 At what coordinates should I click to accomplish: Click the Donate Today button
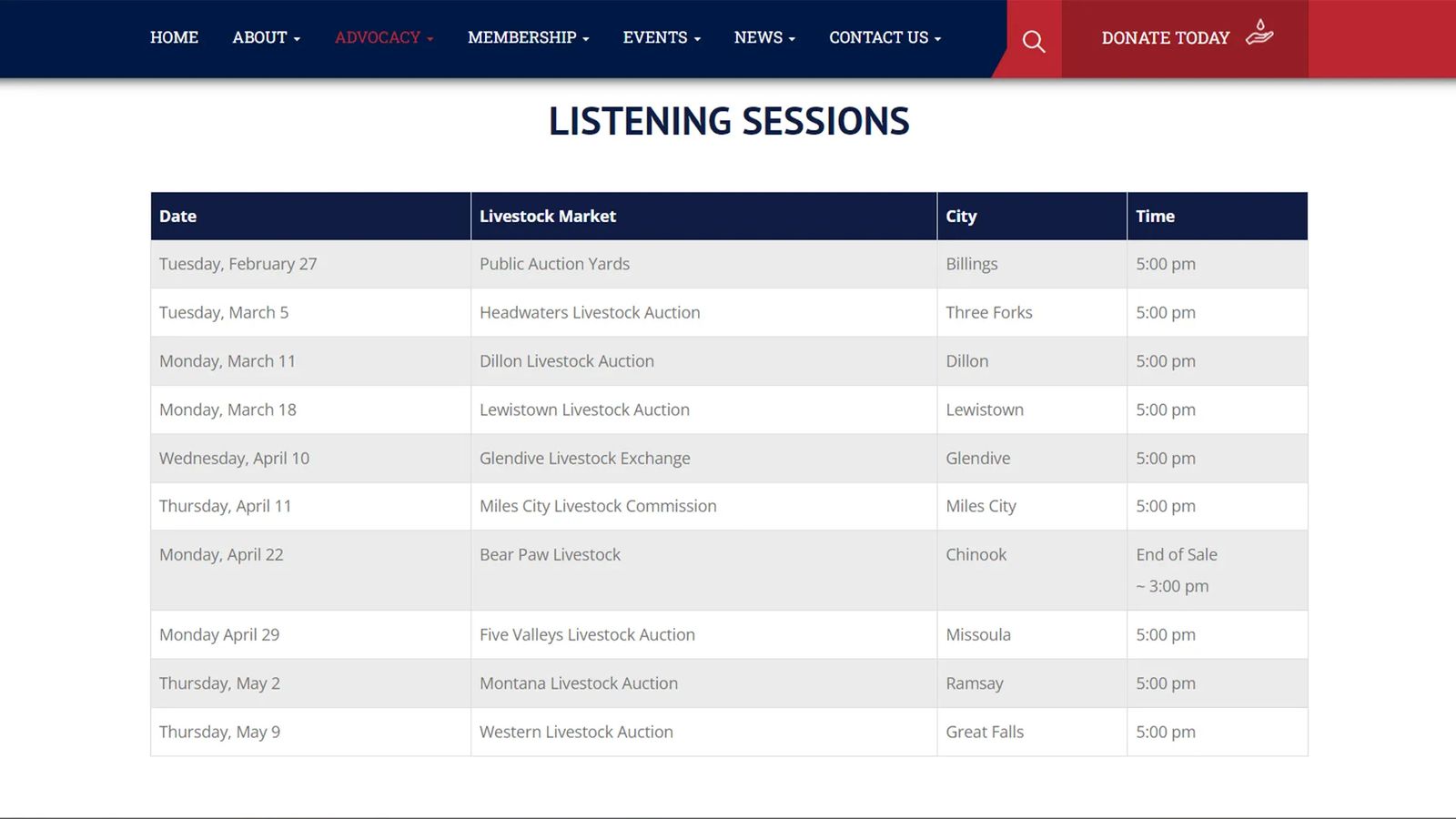(1185, 38)
